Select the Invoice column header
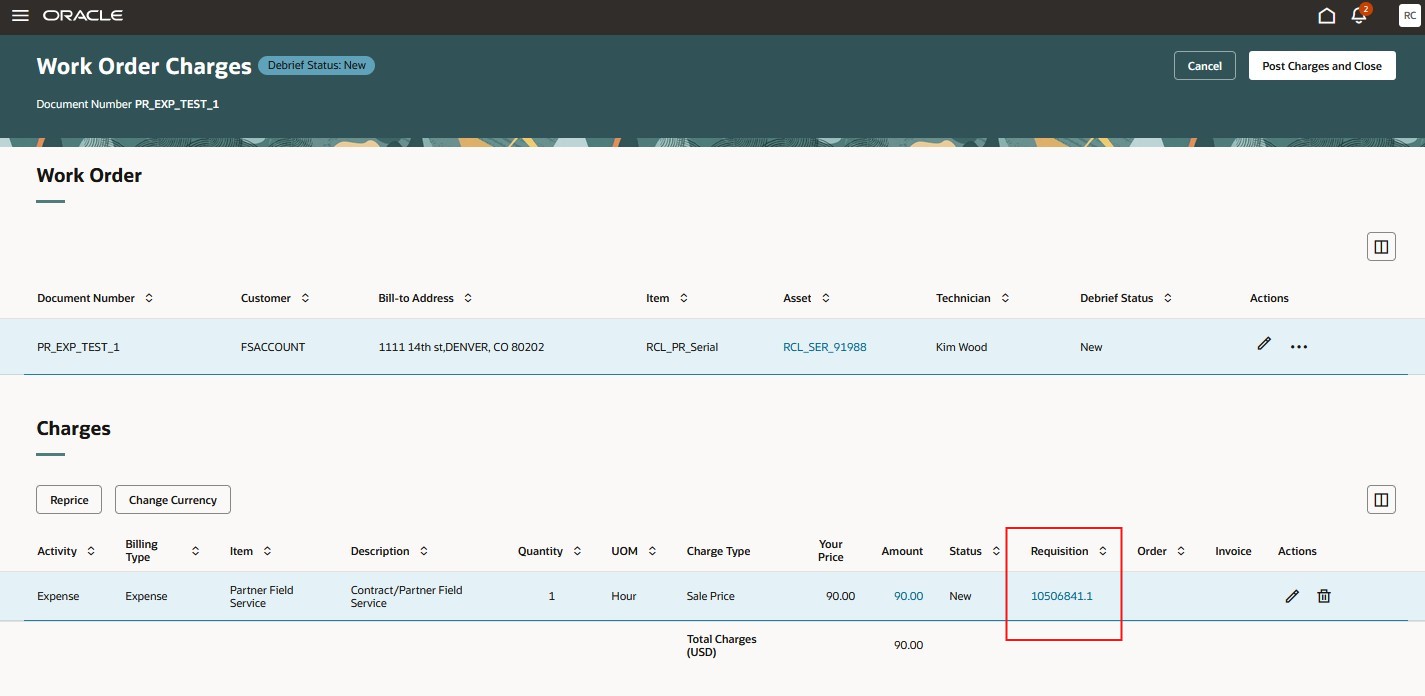The height and width of the screenshot is (696, 1425). (x=1233, y=551)
